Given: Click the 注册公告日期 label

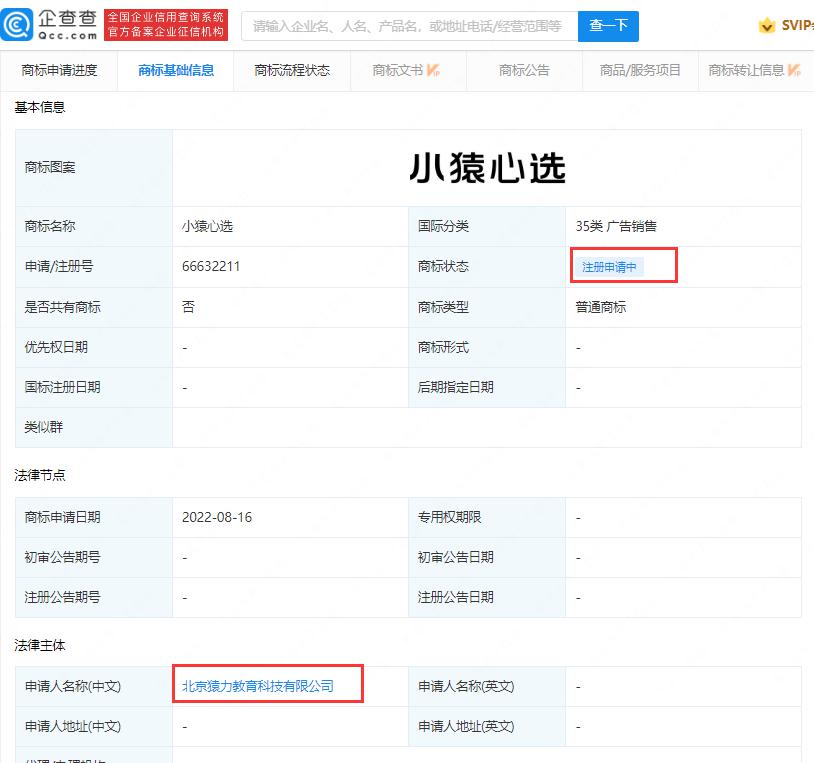Looking at the screenshot, I should [456, 597].
